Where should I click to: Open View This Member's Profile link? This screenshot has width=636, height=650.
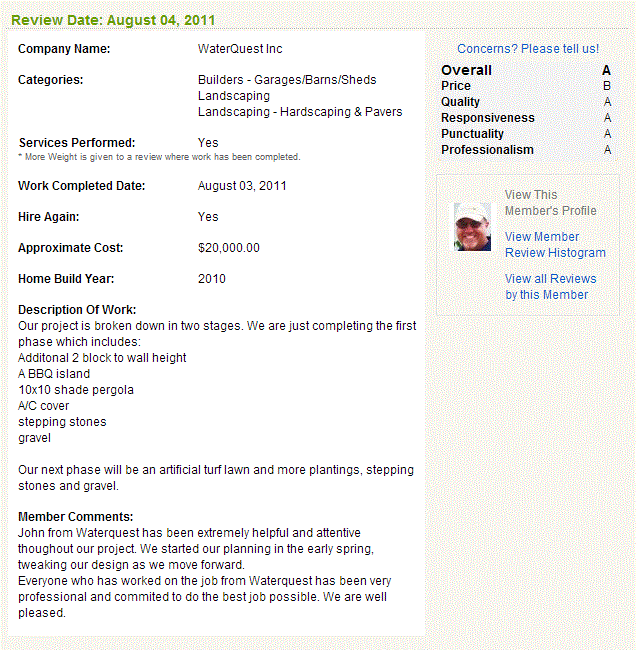point(550,203)
